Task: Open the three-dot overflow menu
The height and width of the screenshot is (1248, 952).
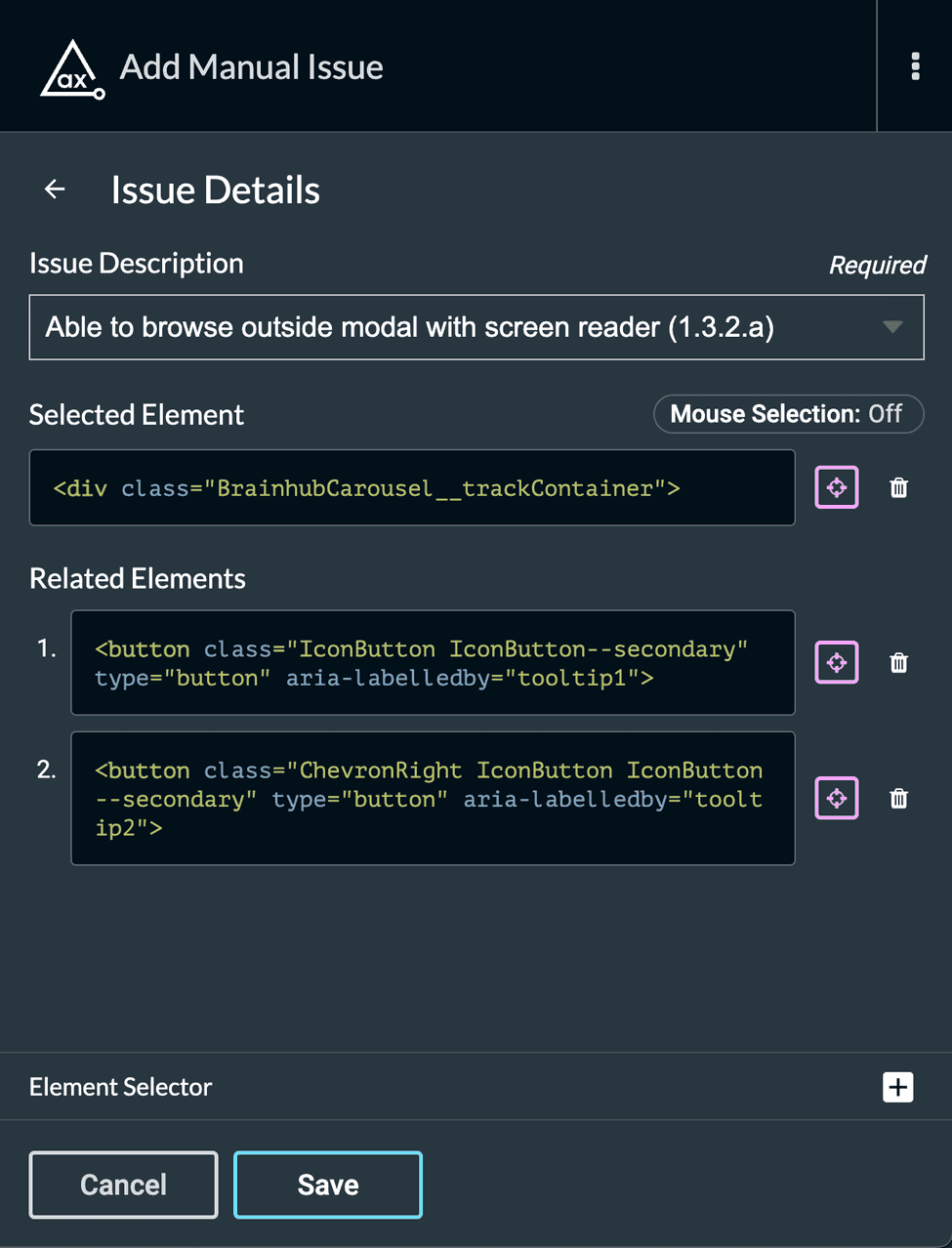Action: [915, 66]
